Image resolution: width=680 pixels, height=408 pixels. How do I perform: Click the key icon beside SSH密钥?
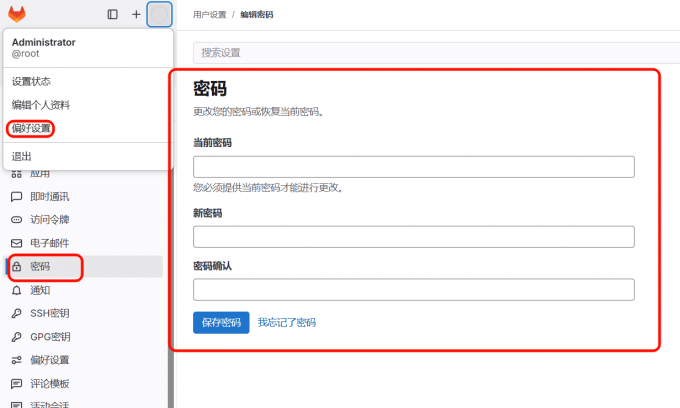pyautogui.click(x=16, y=313)
